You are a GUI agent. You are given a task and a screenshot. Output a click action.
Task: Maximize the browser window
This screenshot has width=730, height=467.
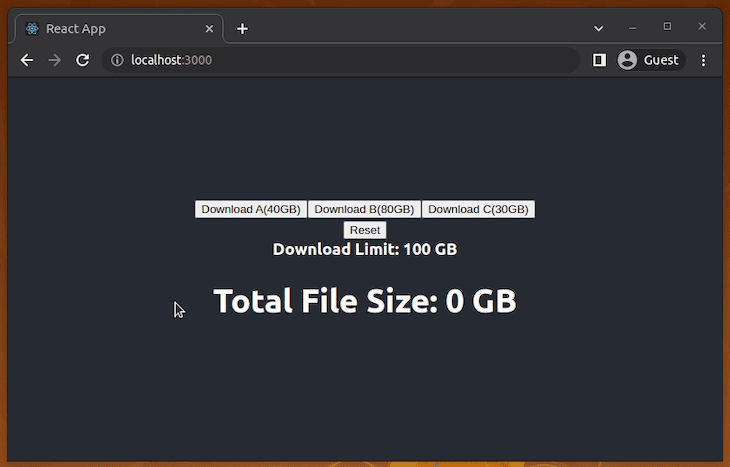point(667,26)
